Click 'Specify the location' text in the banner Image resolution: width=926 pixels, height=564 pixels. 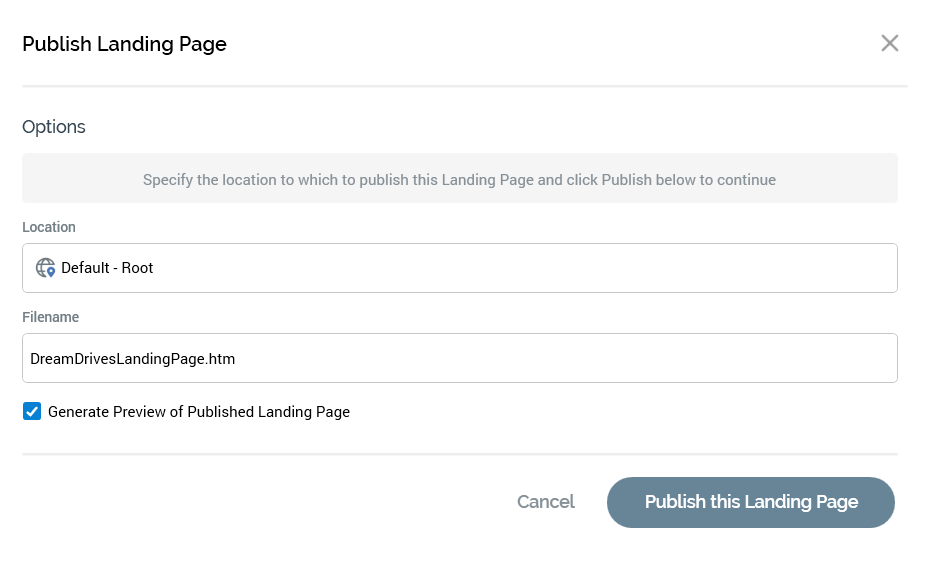click(209, 180)
